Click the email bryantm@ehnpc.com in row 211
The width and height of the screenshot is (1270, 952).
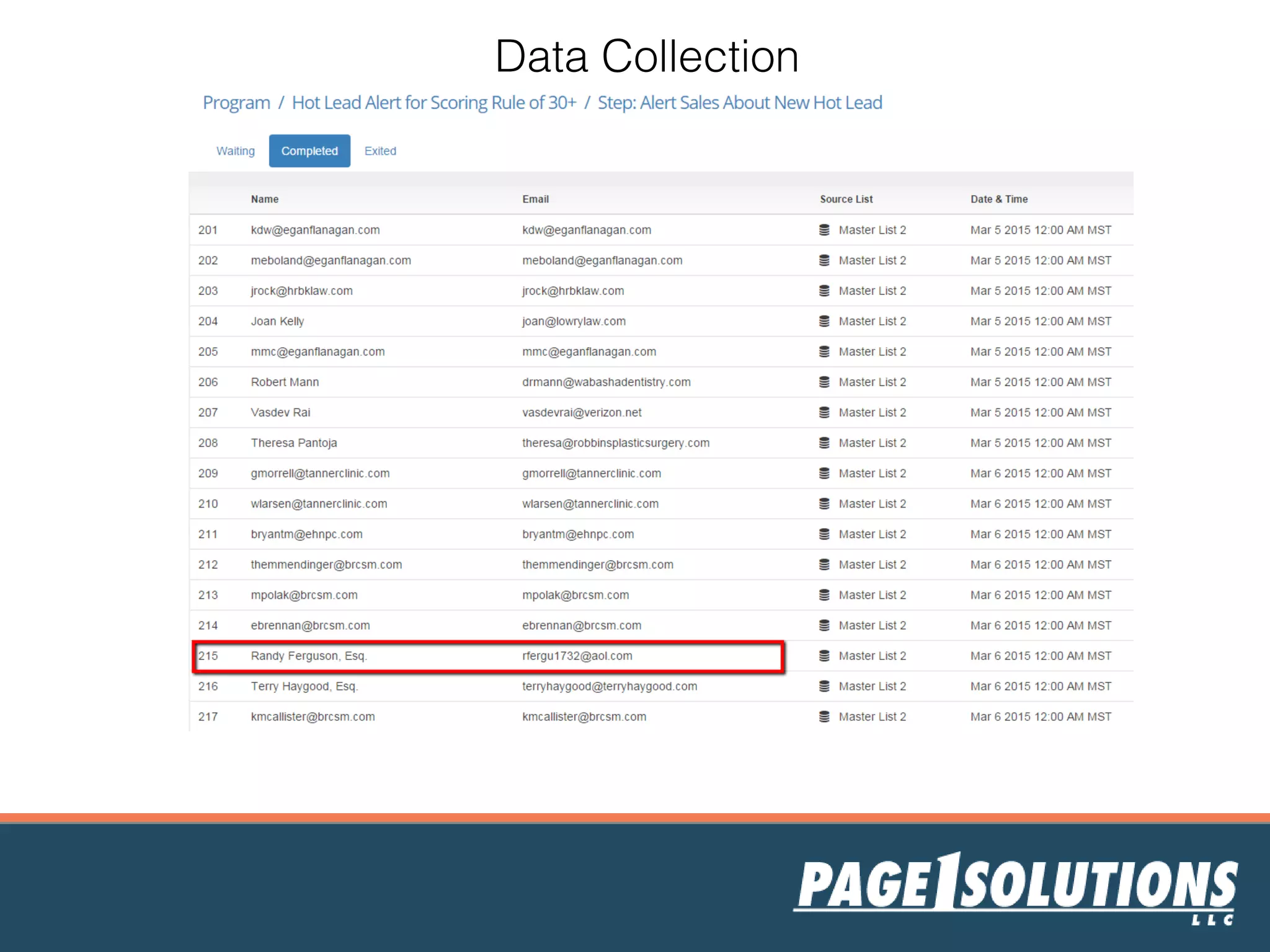point(578,534)
